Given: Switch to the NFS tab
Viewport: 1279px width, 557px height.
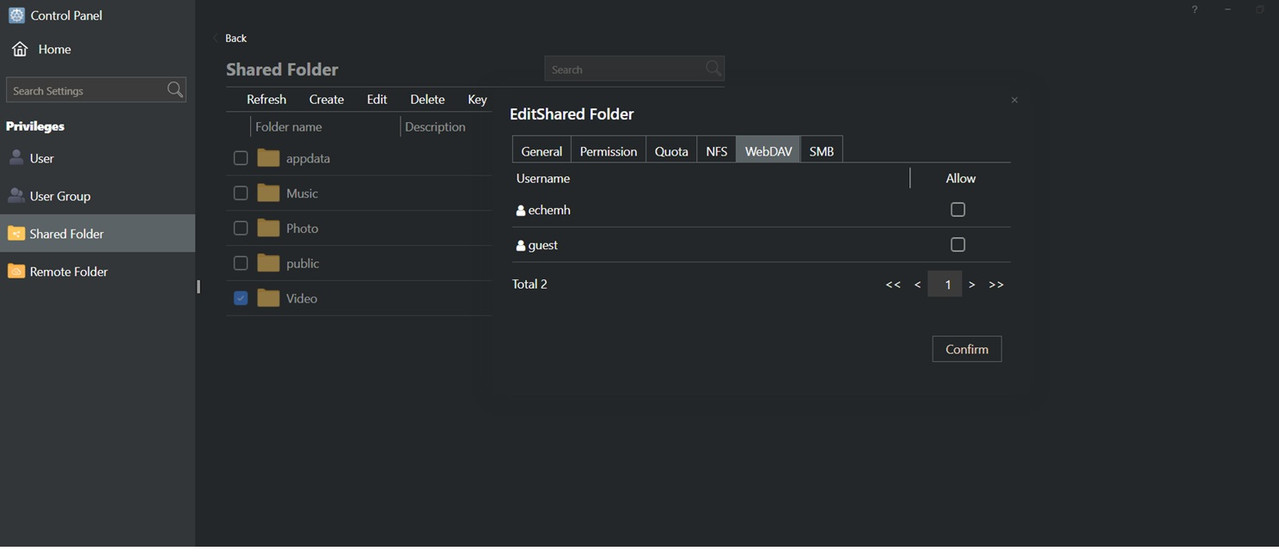Looking at the screenshot, I should coord(716,150).
